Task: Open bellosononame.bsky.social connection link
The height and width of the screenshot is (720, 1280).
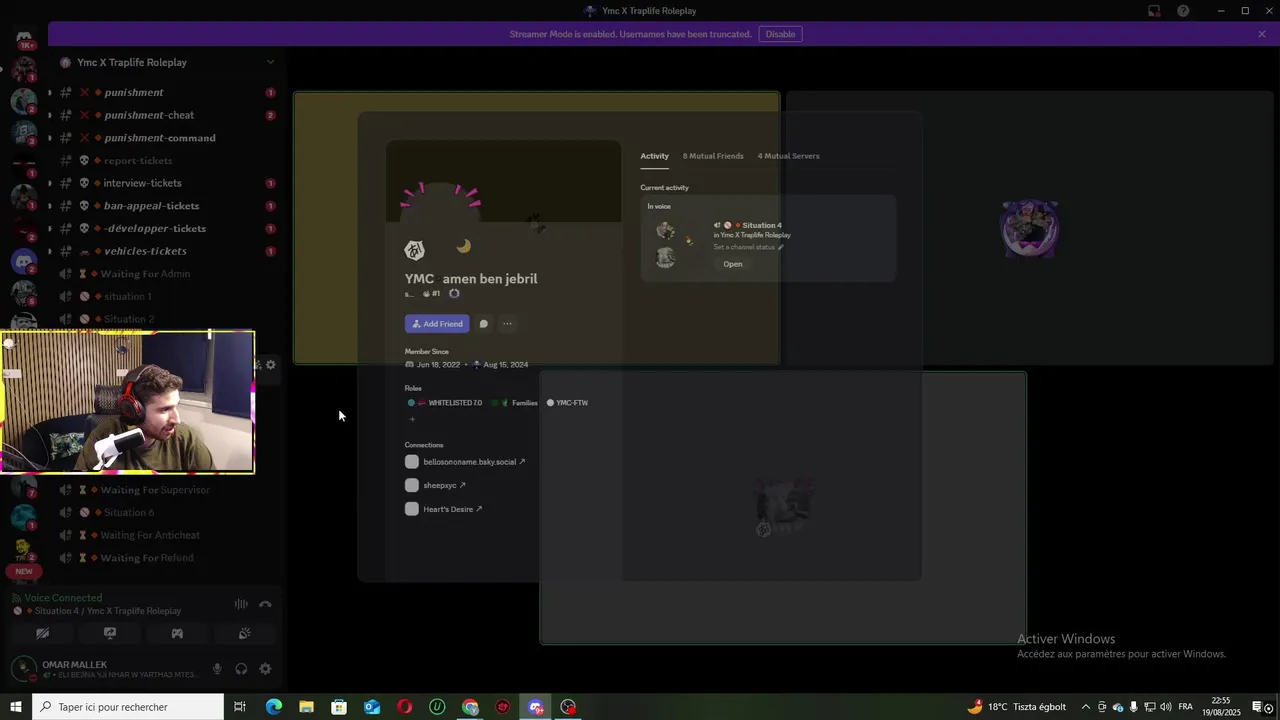Action: 474,462
